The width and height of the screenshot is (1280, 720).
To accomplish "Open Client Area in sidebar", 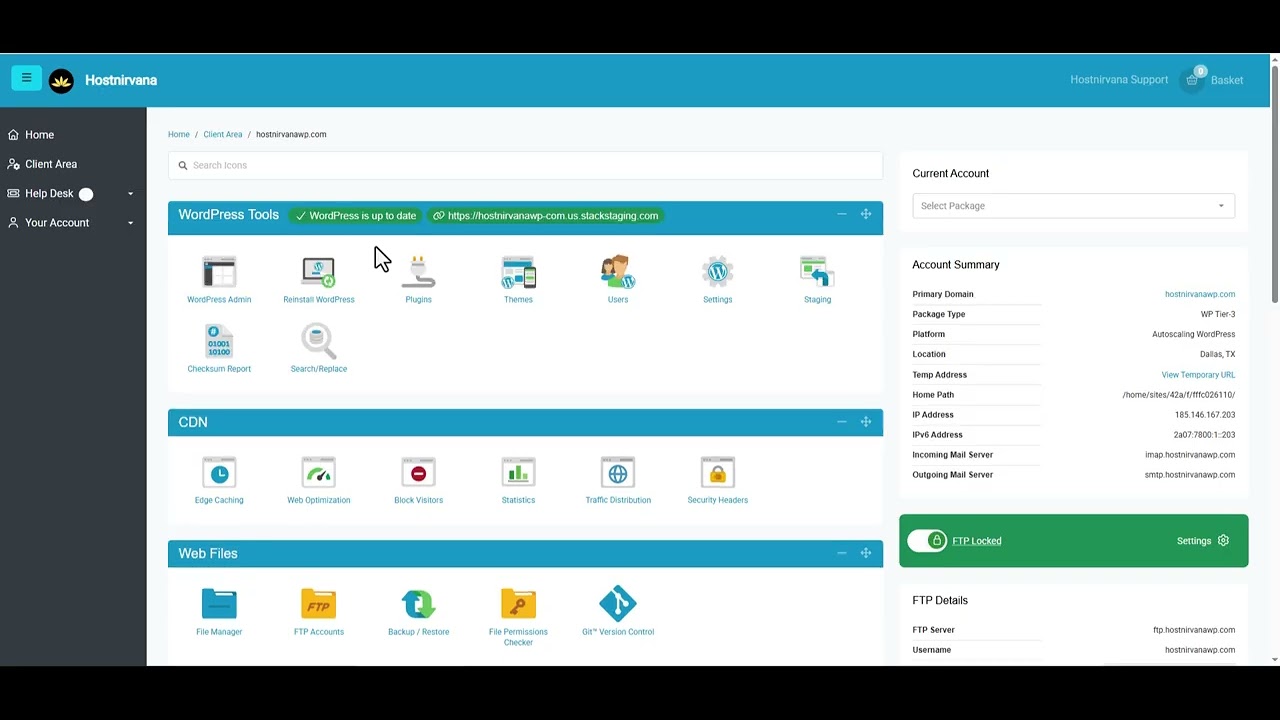I will point(50,164).
